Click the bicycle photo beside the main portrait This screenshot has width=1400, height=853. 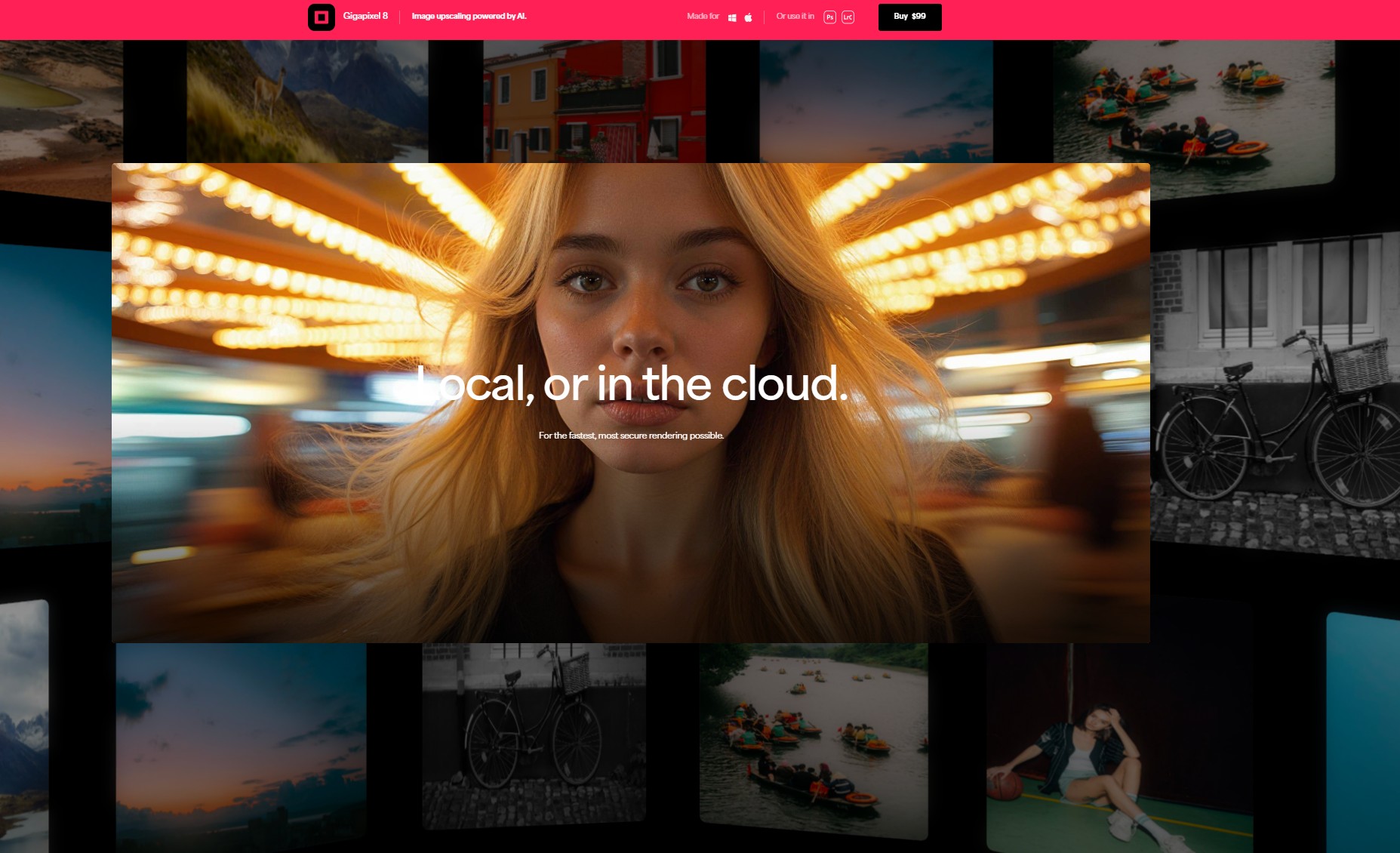click(1275, 400)
